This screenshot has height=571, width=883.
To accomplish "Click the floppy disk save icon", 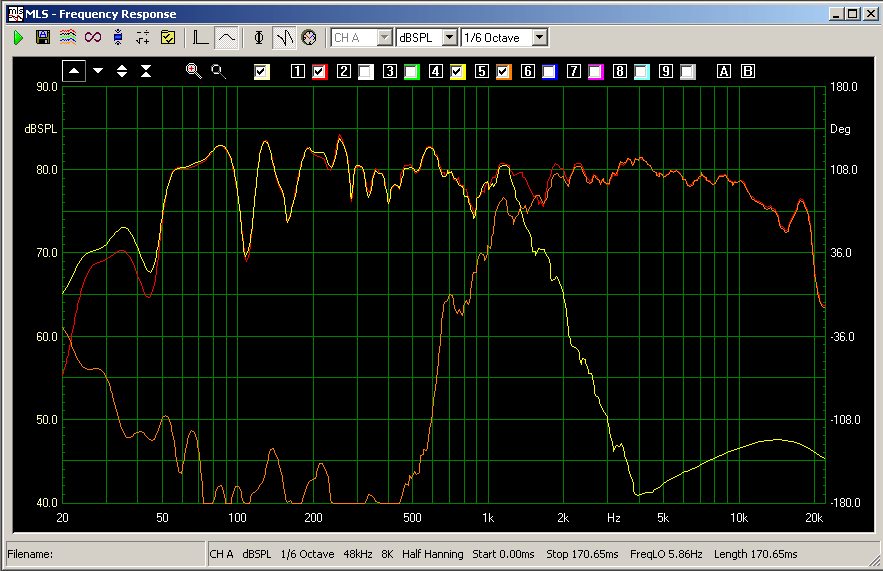I will click(43, 38).
